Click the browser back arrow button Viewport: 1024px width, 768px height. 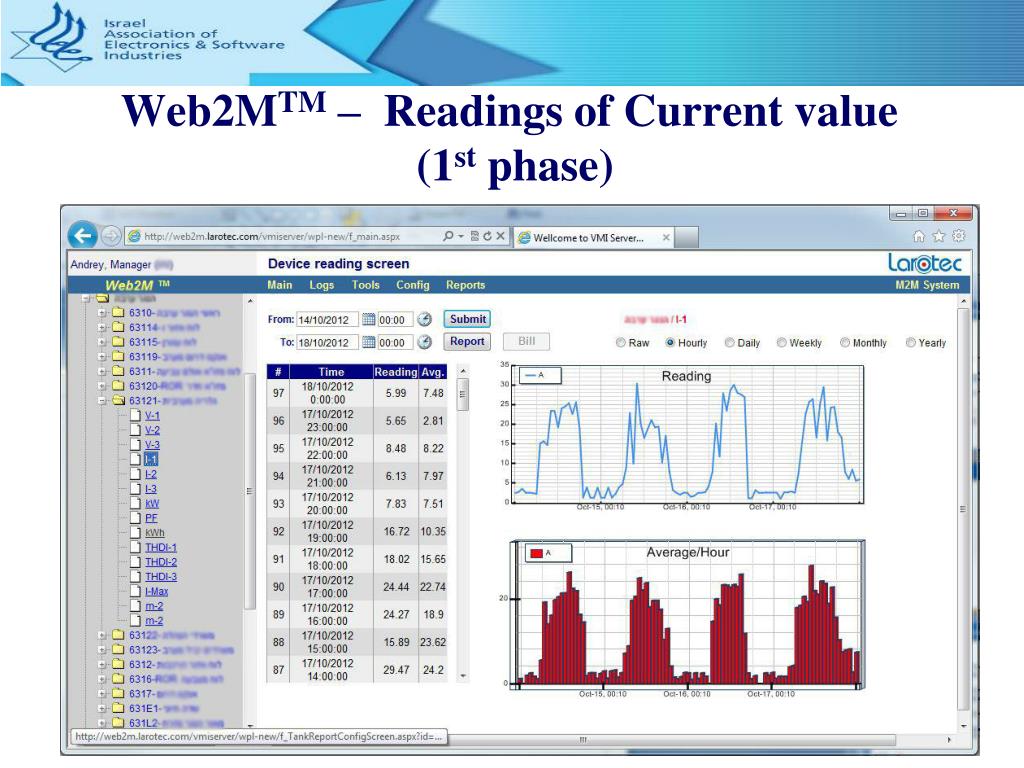click(x=82, y=236)
